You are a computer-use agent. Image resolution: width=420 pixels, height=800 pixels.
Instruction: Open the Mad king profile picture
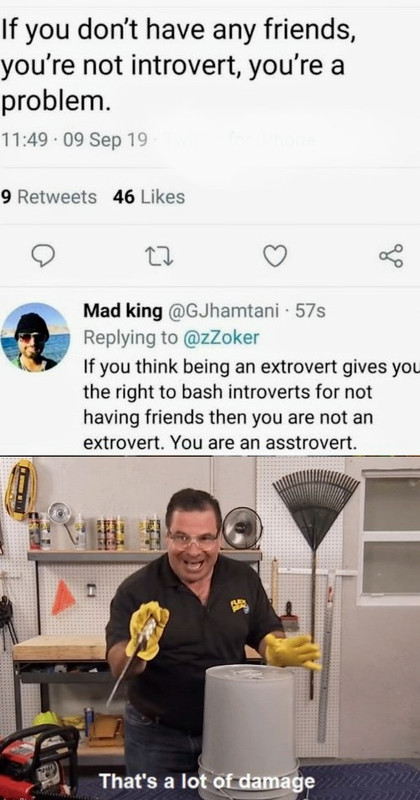point(35,337)
